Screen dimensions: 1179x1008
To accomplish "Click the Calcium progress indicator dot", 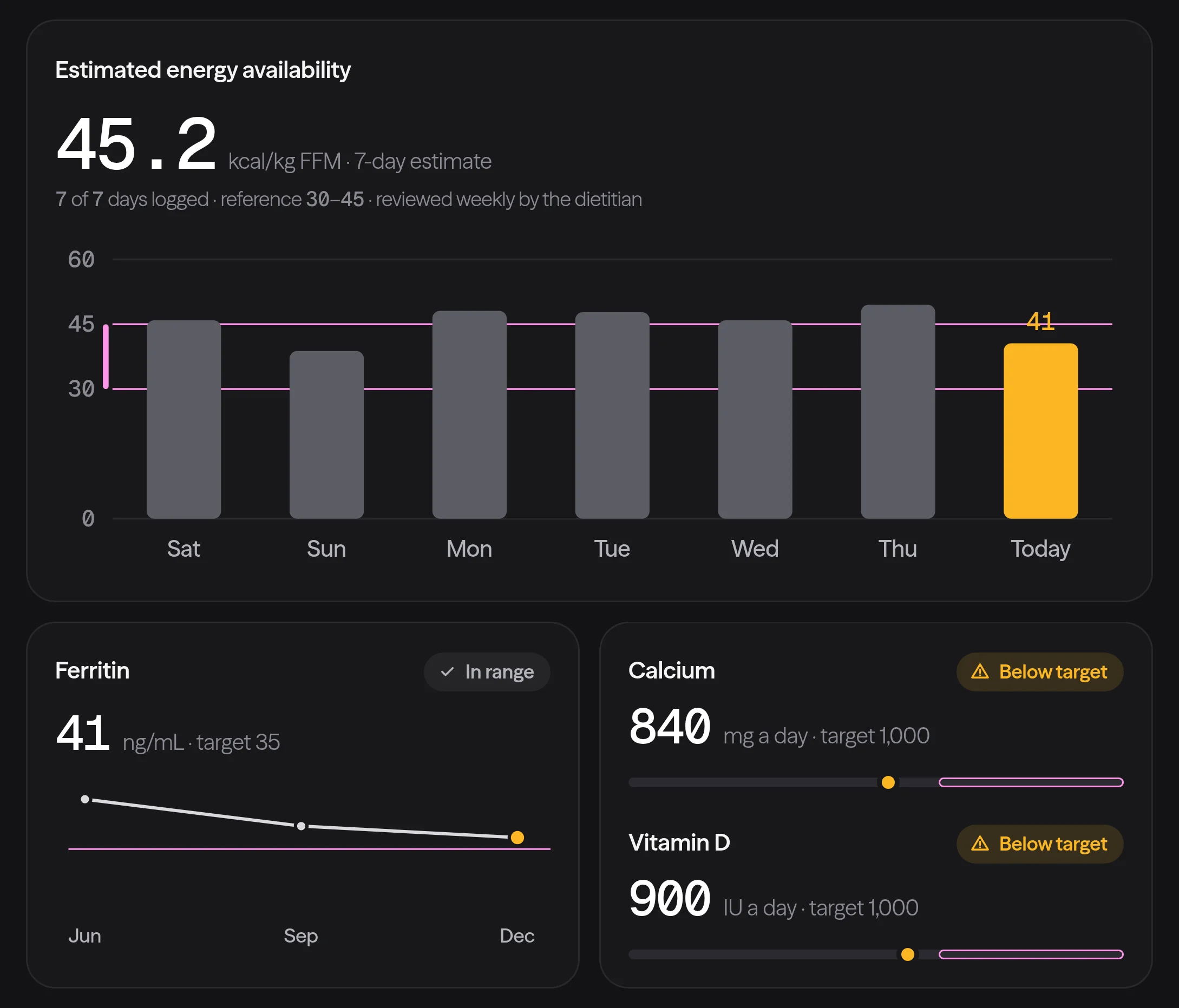I will click(x=888, y=783).
